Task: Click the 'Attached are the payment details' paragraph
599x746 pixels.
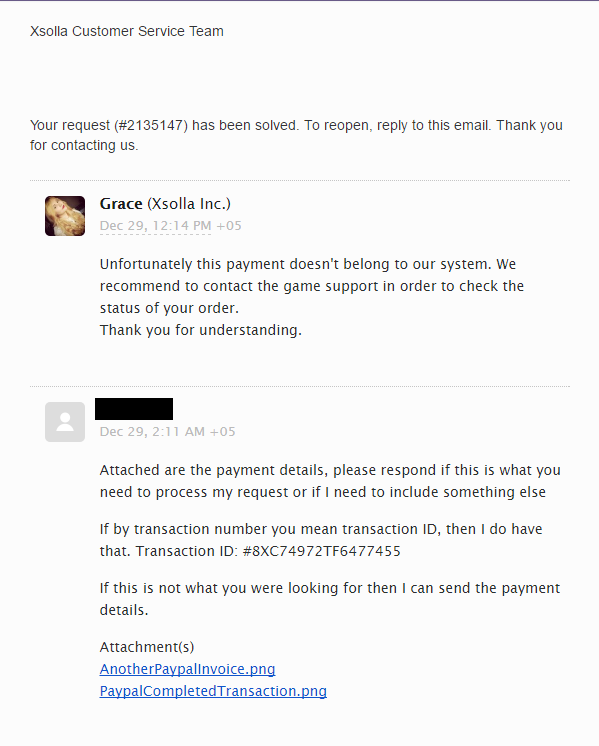Action: (x=330, y=481)
